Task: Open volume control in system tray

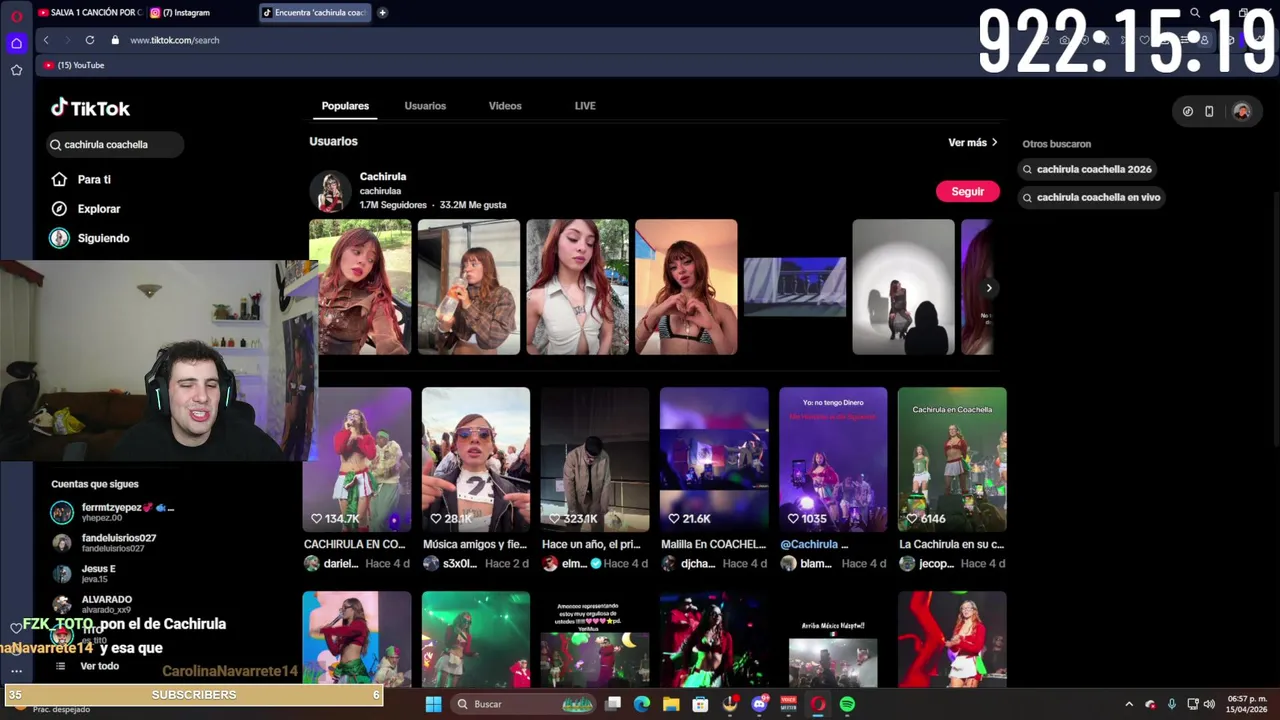Action: (x=1209, y=704)
